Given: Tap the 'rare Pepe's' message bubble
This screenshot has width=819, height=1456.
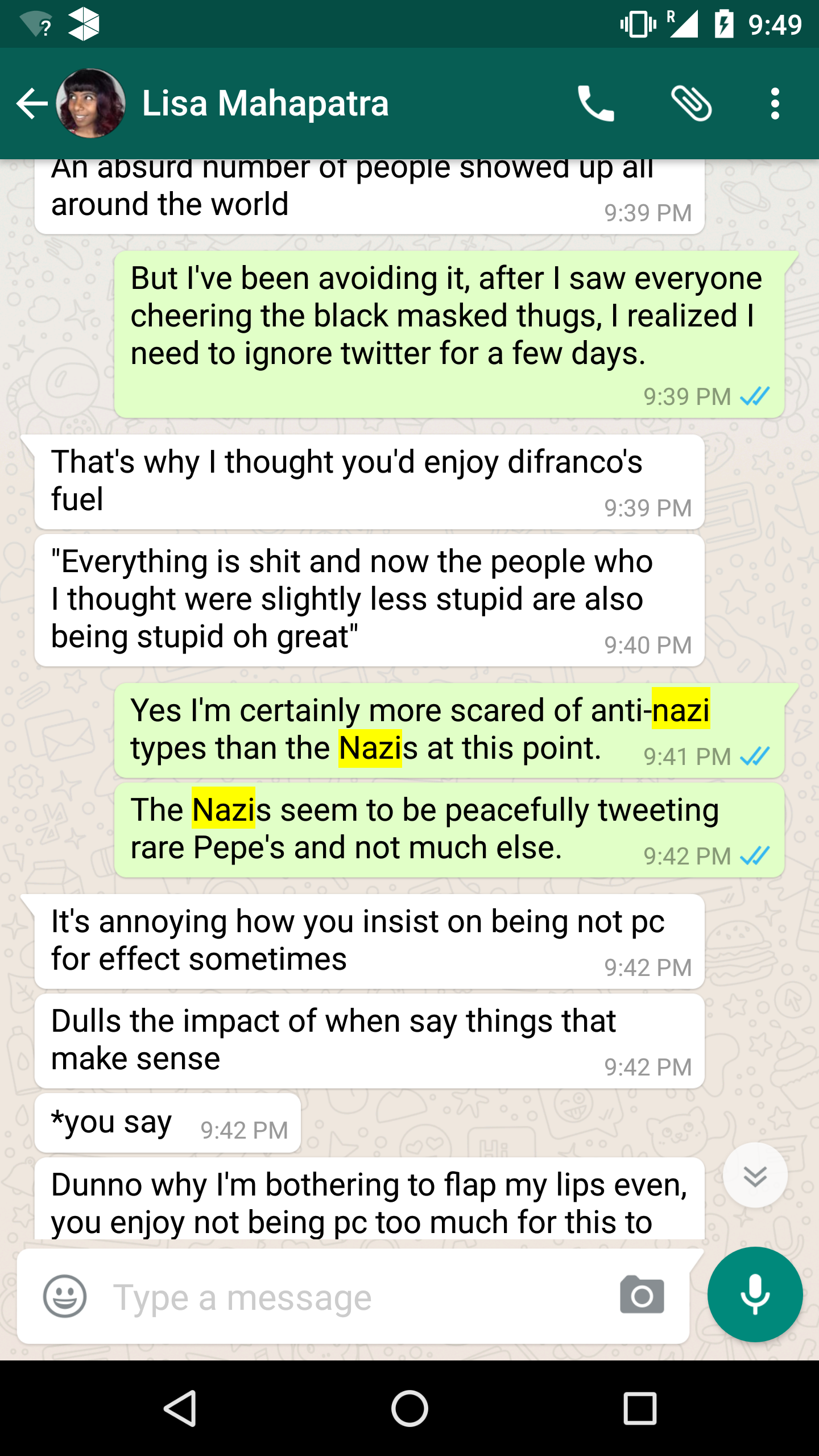Looking at the screenshot, I should [x=449, y=830].
